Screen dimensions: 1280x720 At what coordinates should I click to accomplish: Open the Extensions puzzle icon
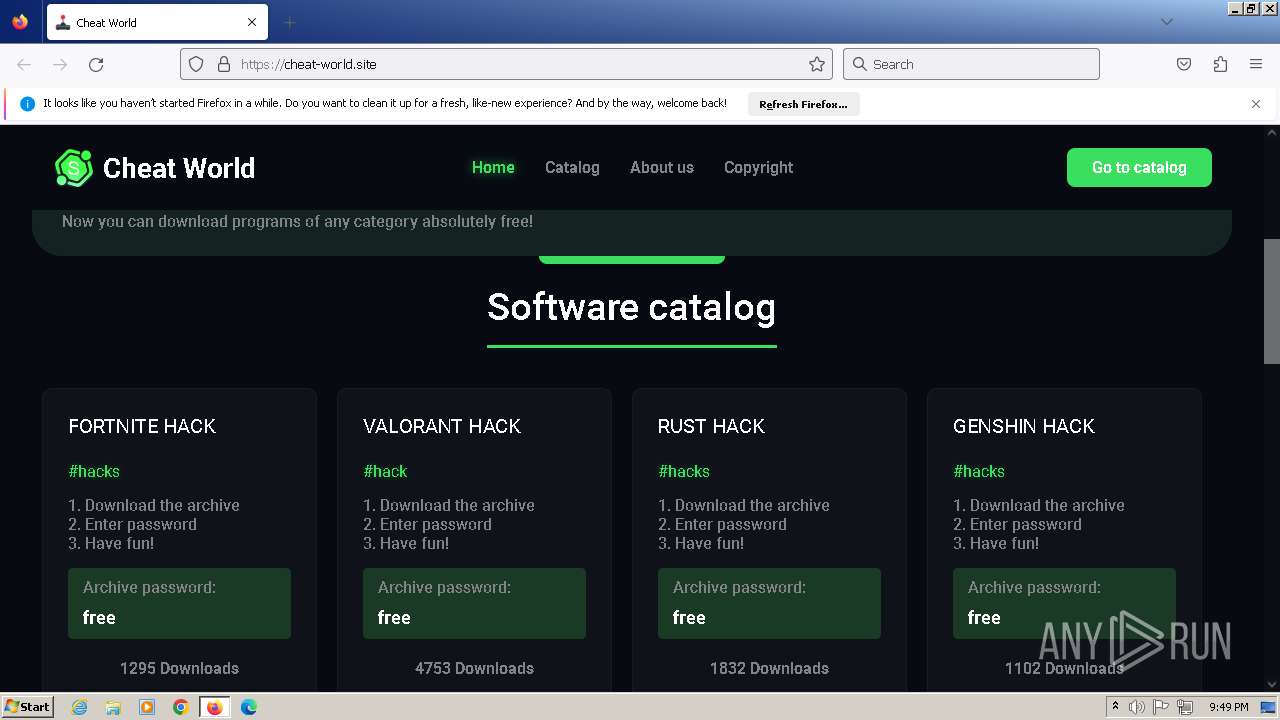coord(1220,64)
